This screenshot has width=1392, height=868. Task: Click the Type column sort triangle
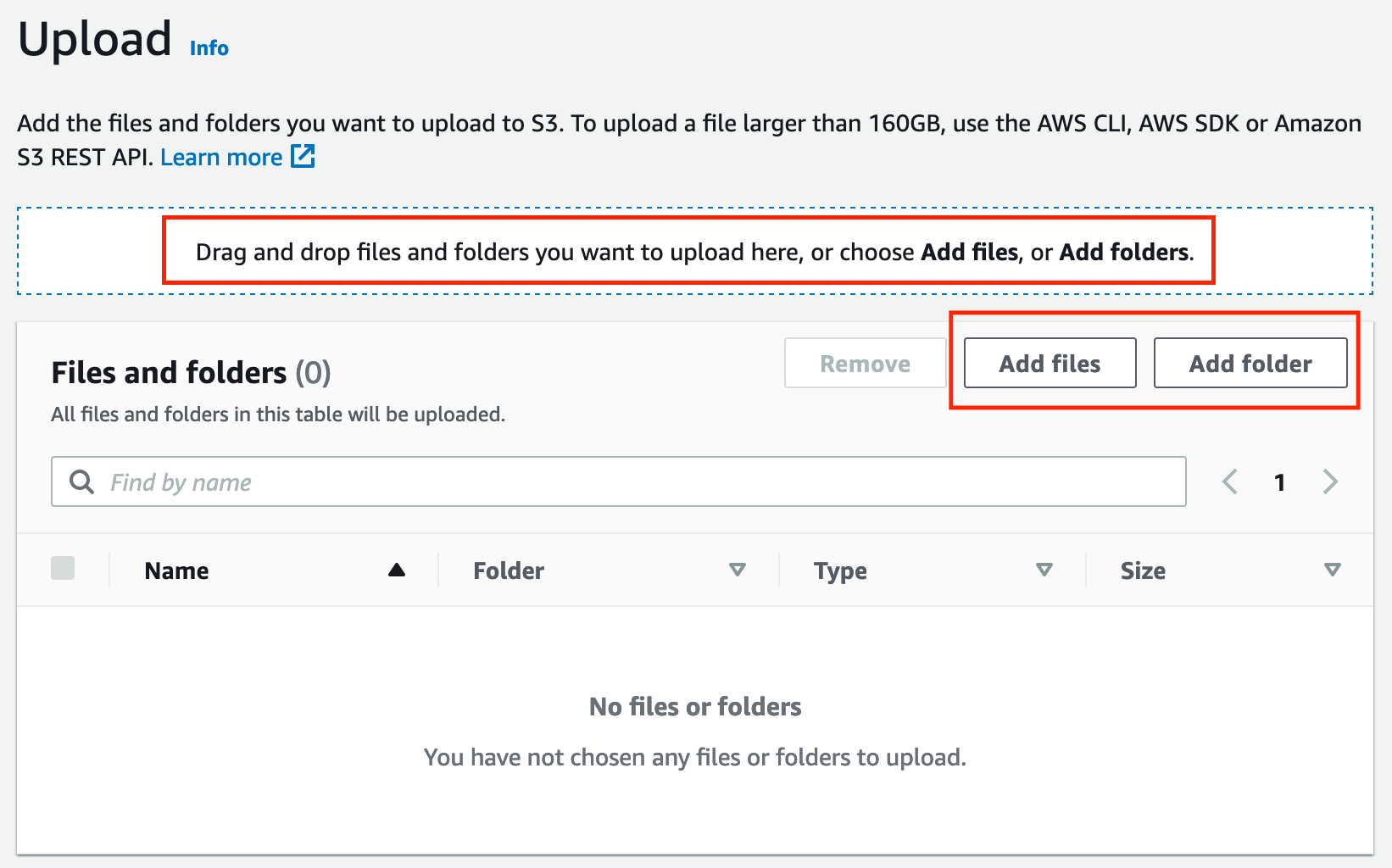(x=1044, y=570)
